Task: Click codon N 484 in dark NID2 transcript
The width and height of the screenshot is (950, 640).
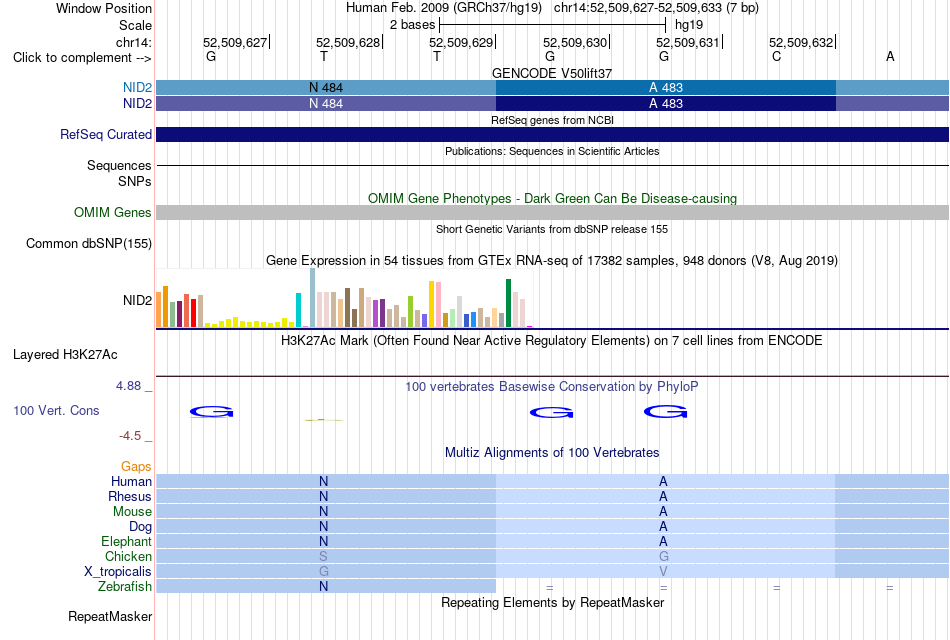Action: pyautogui.click(x=326, y=104)
